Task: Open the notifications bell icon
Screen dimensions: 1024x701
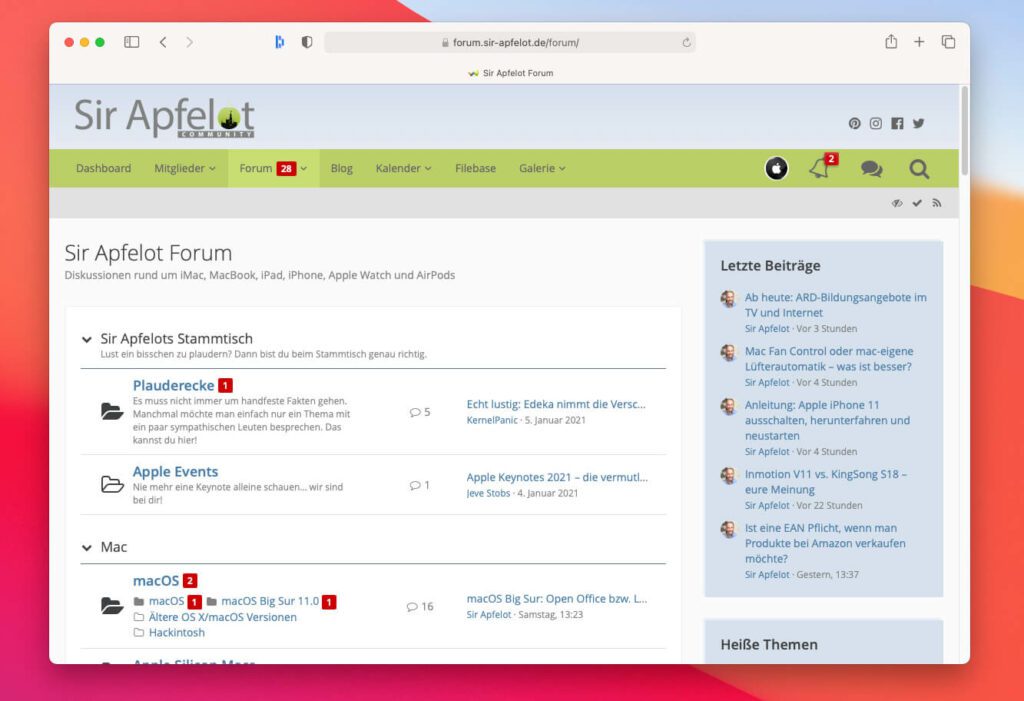Action: click(821, 168)
